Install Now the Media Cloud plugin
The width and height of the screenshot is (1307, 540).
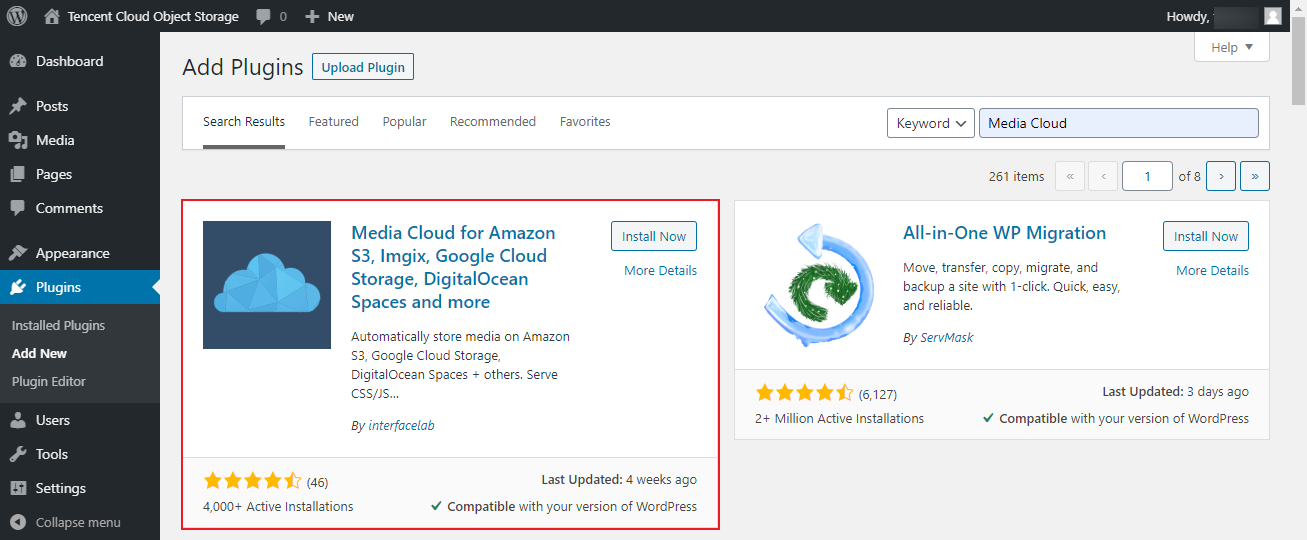[x=654, y=236]
